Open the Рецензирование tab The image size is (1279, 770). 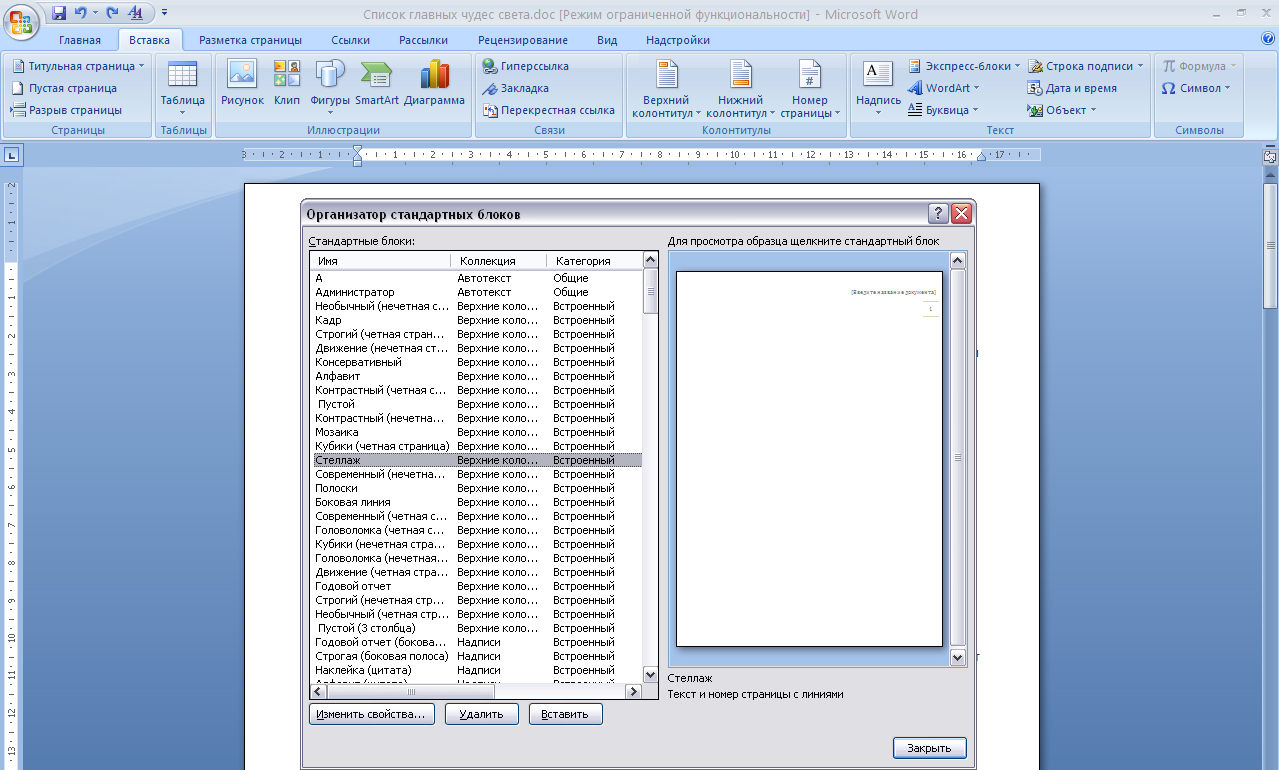click(x=523, y=40)
